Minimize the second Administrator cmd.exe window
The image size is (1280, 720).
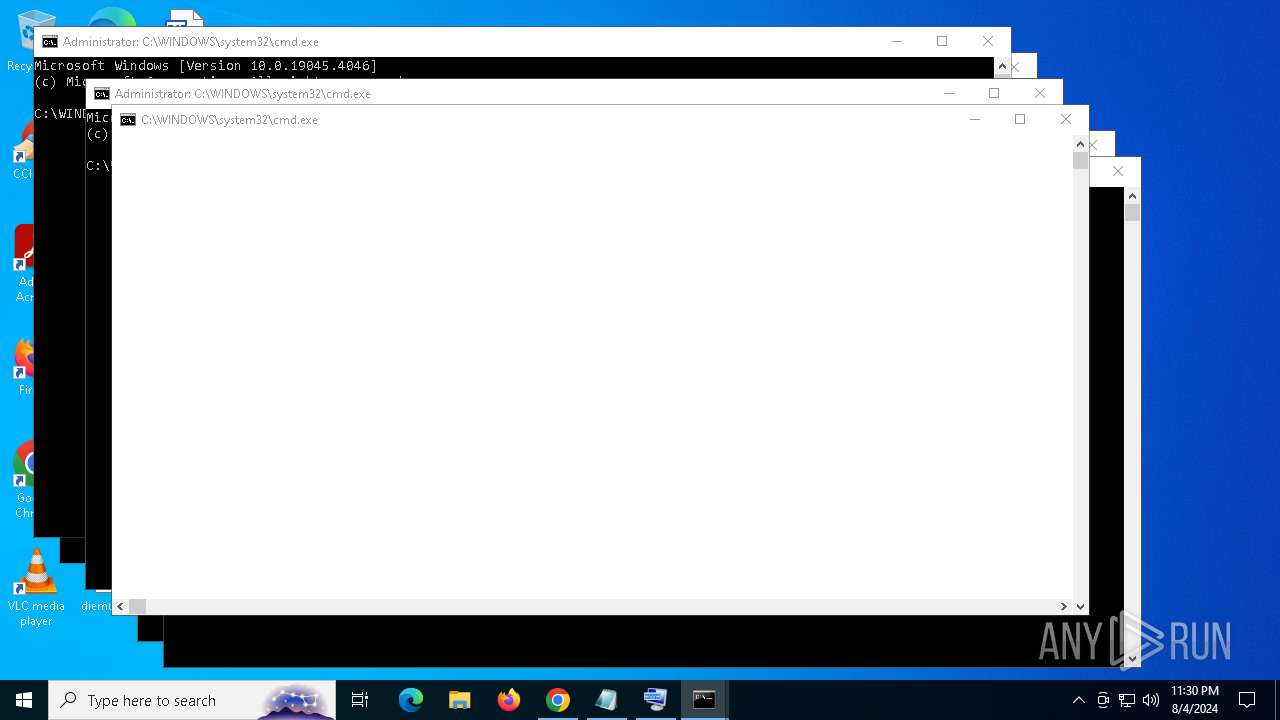949,93
